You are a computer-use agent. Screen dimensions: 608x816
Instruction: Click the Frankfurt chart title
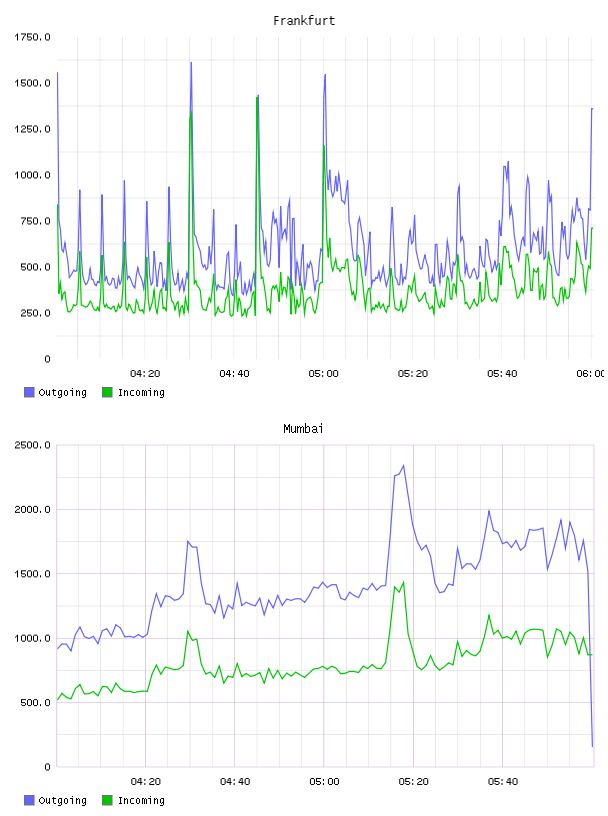tap(304, 21)
